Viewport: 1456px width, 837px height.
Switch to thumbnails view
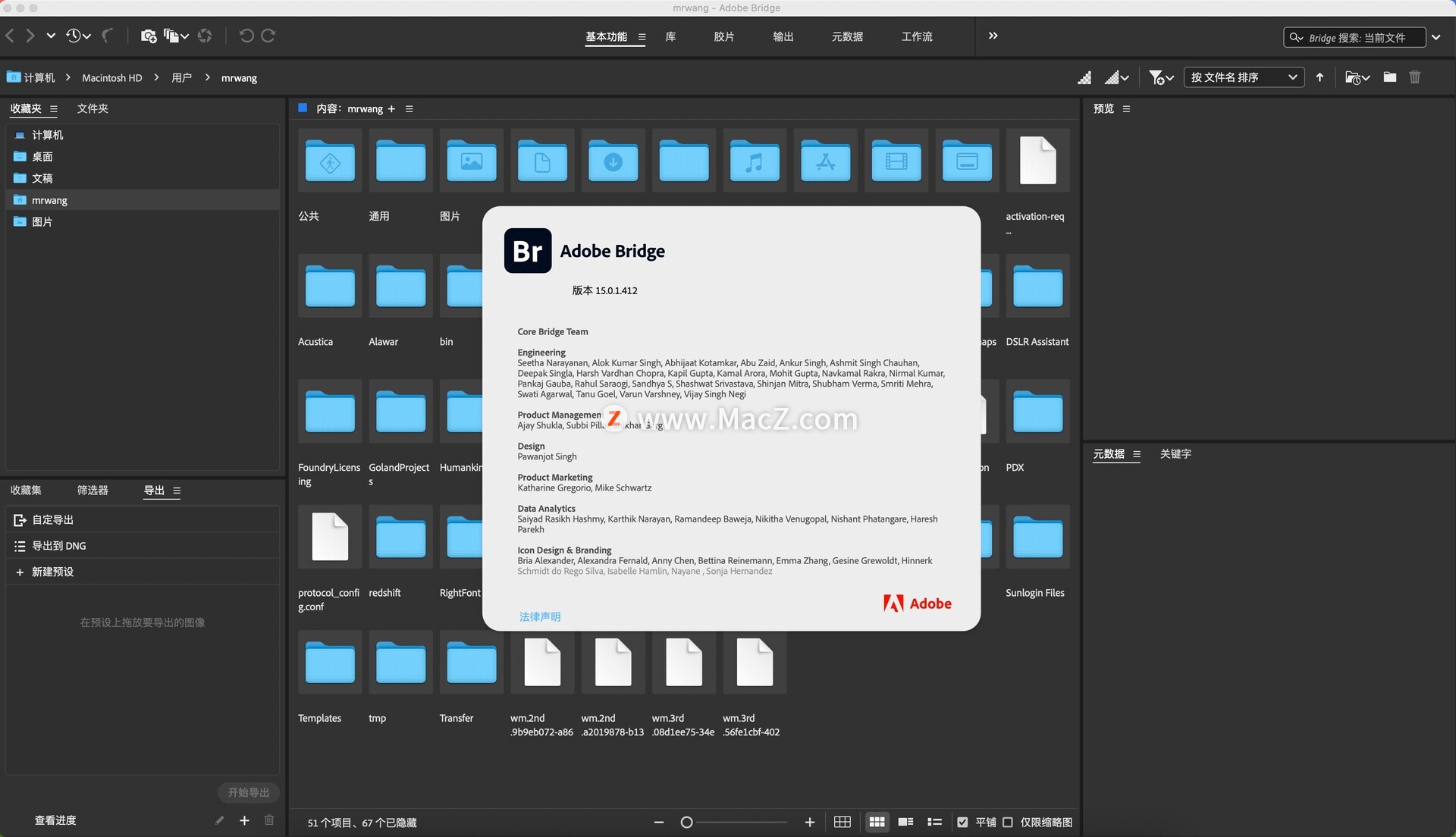pos(877,822)
